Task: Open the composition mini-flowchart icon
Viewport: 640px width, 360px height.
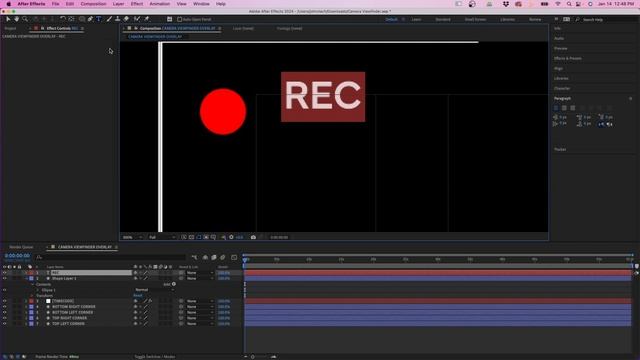Action: pyautogui.click(x=195, y=258)
